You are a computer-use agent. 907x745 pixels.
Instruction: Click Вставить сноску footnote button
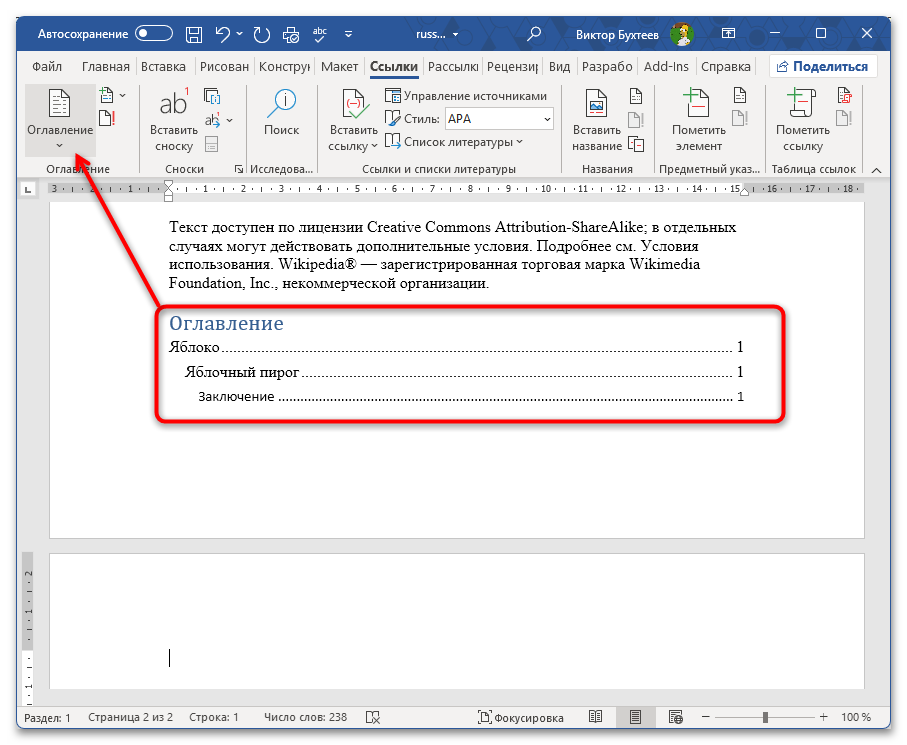[x=174, y=119]
